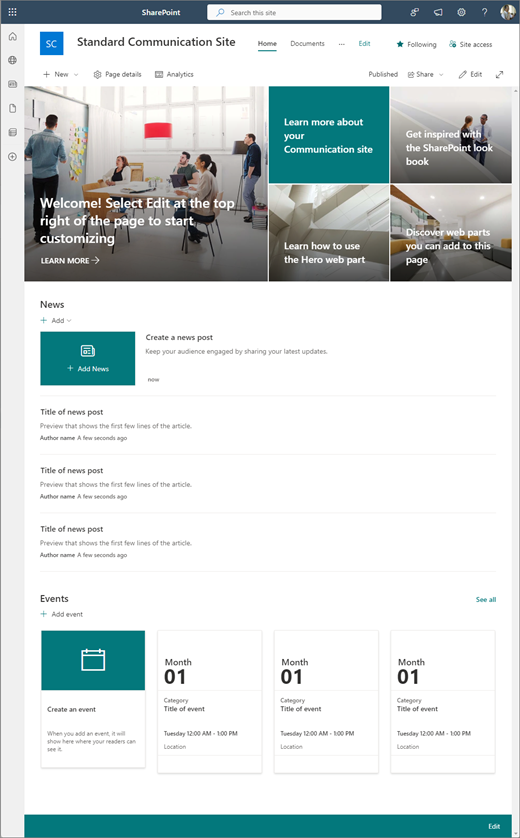The height and width of the screenshot is (838, 520).
Task: Click Edit link in site navigation
Action: coord(364,44)
